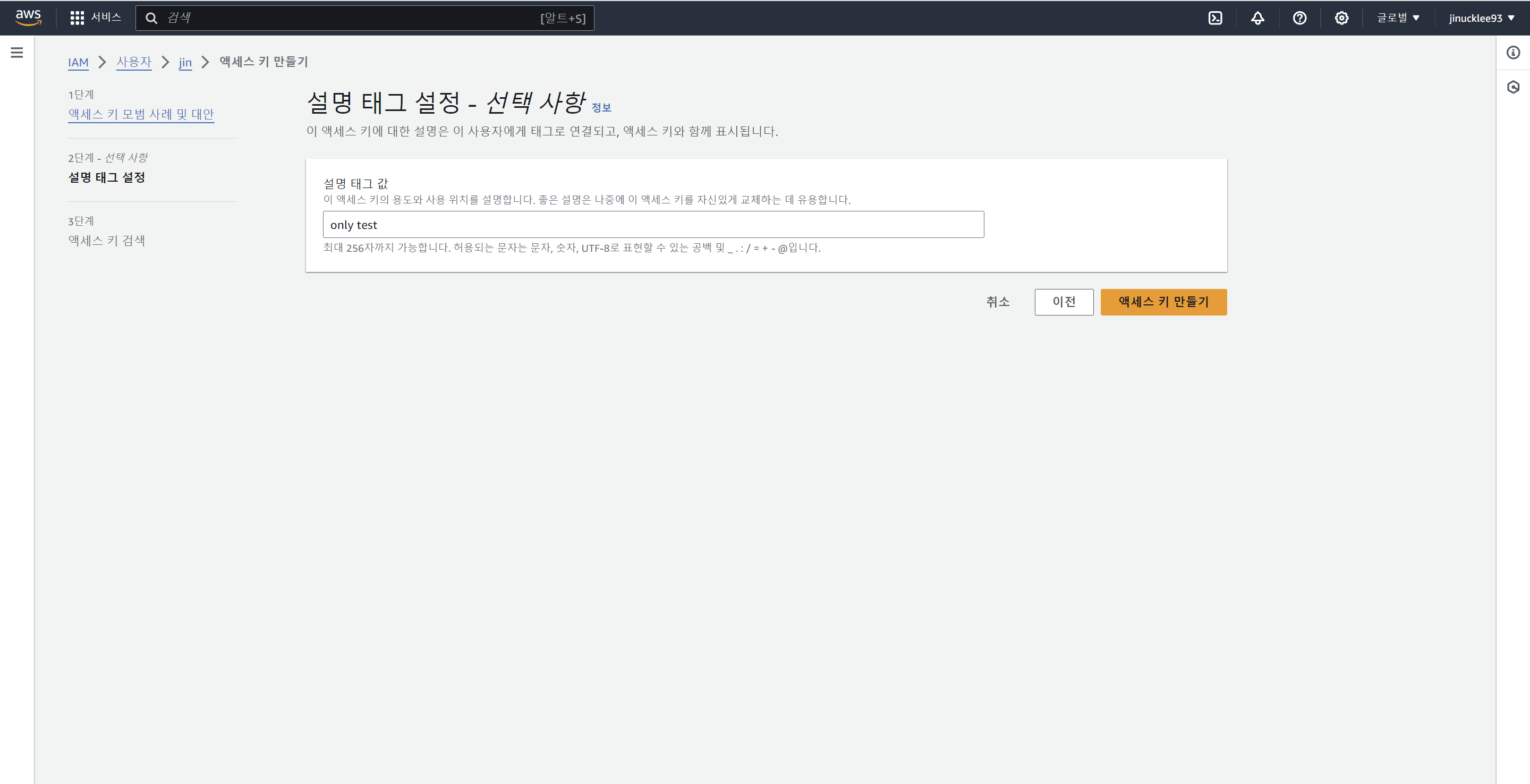
Task: Open the help question mark icon
Action: (1299, 19)
